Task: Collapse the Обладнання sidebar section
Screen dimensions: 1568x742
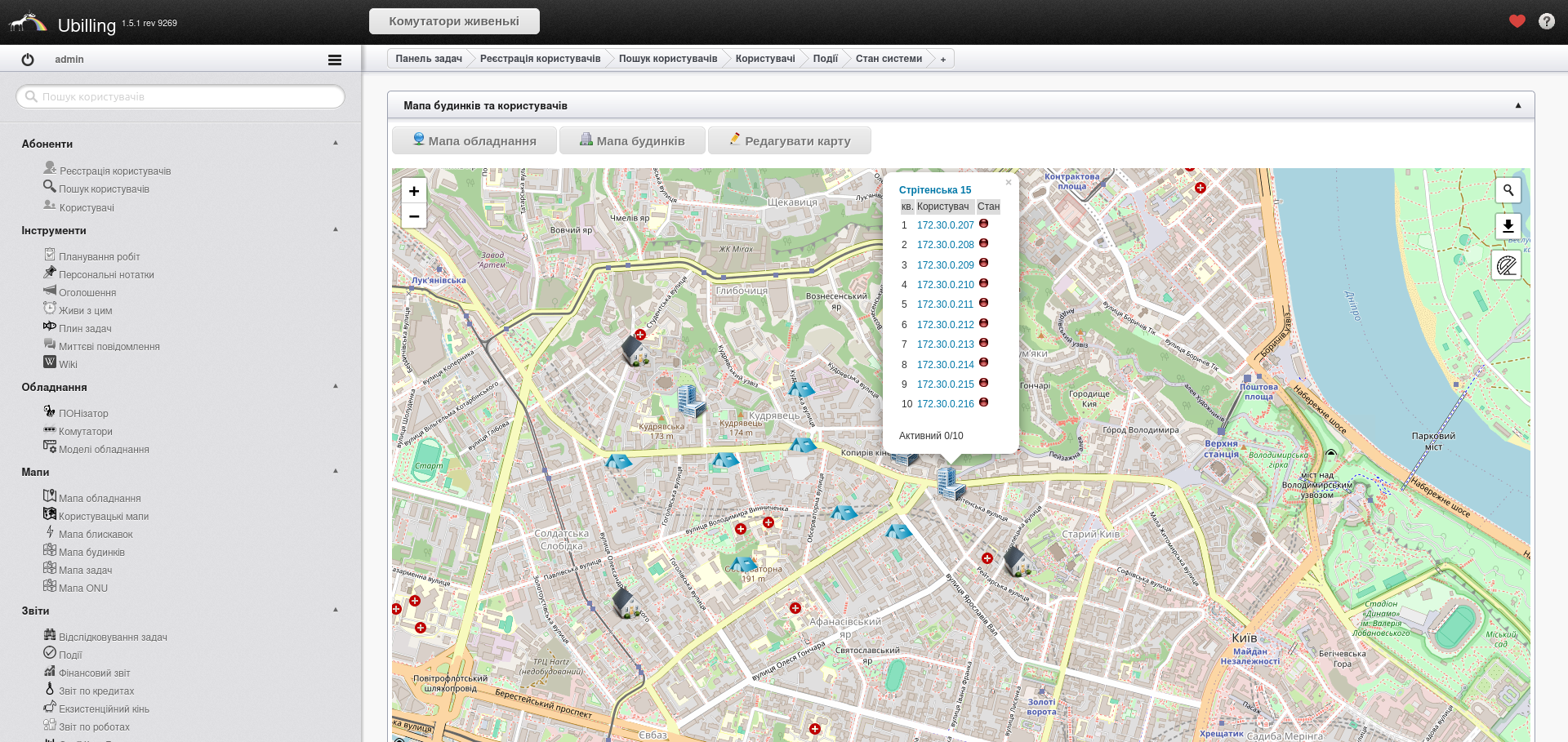Action: (336, 386)
